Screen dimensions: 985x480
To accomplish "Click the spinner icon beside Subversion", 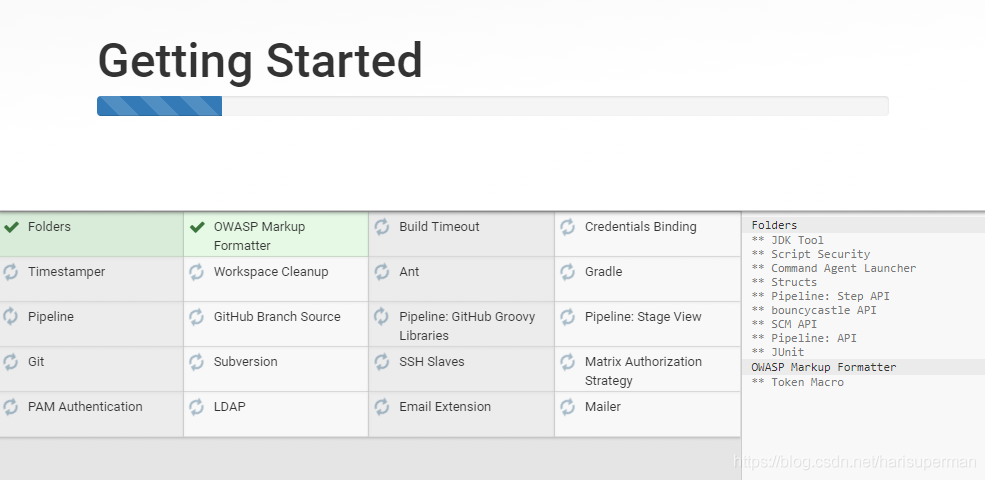I will click(197, 362).
